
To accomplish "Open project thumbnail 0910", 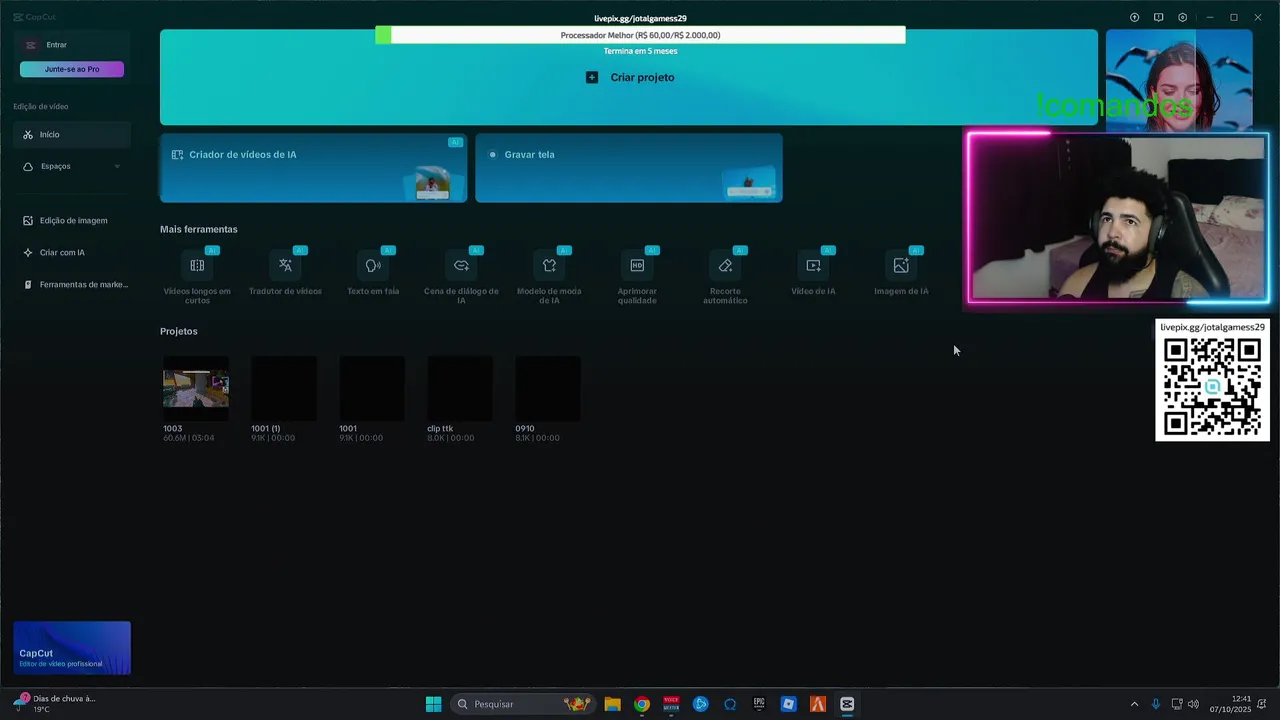I will 548,388.
